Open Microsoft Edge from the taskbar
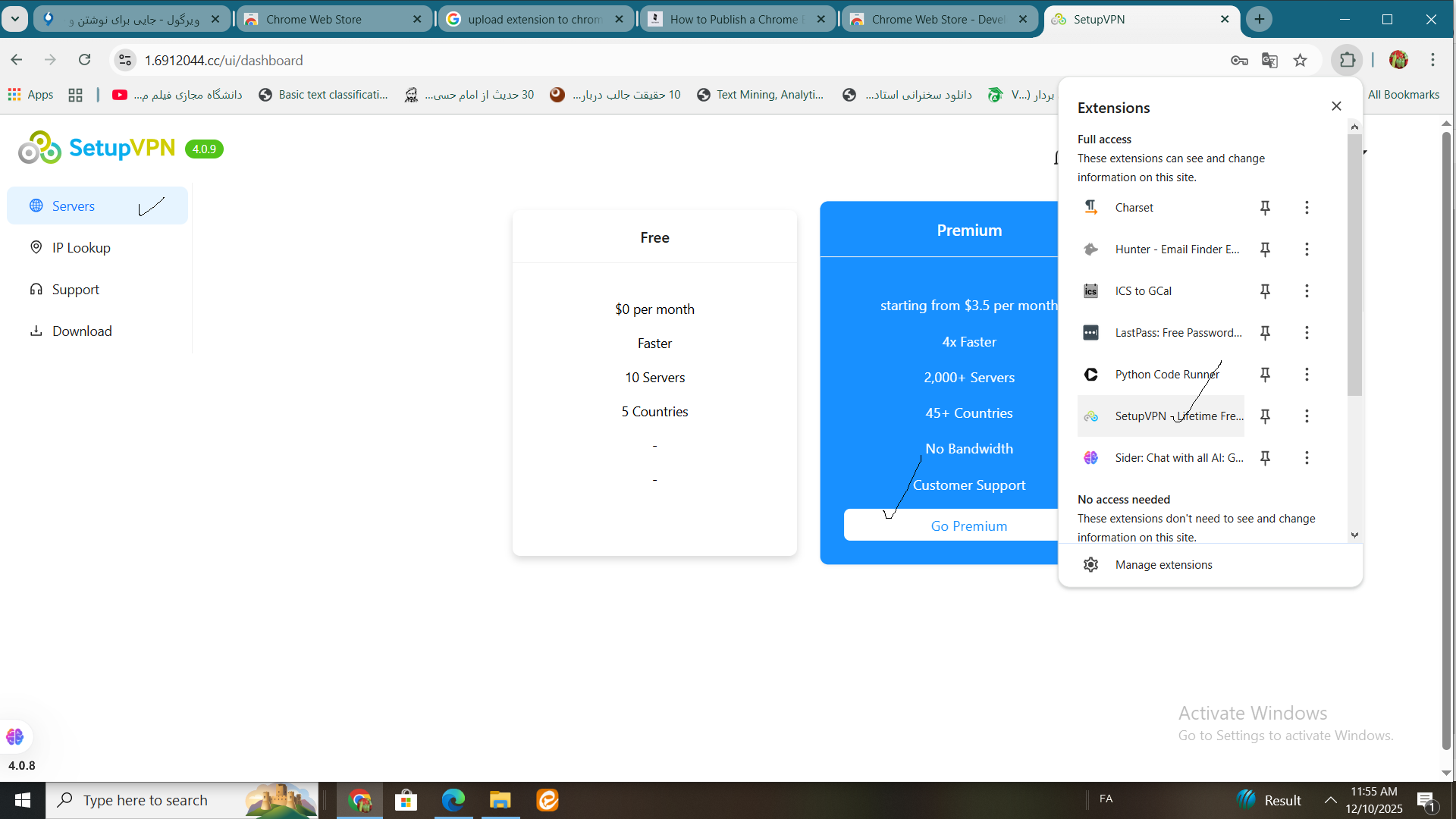 click(x=453, y=800)
